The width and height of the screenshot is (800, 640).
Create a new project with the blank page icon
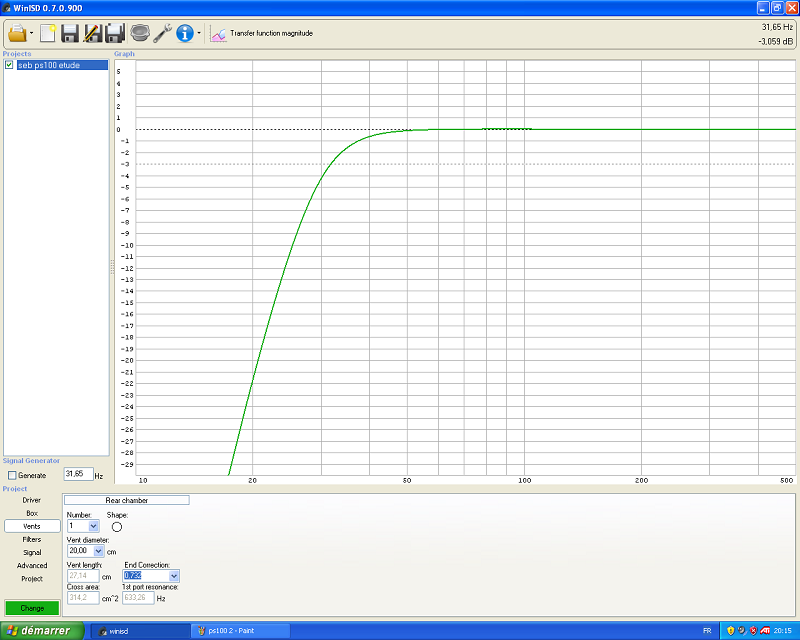point(47,33)
